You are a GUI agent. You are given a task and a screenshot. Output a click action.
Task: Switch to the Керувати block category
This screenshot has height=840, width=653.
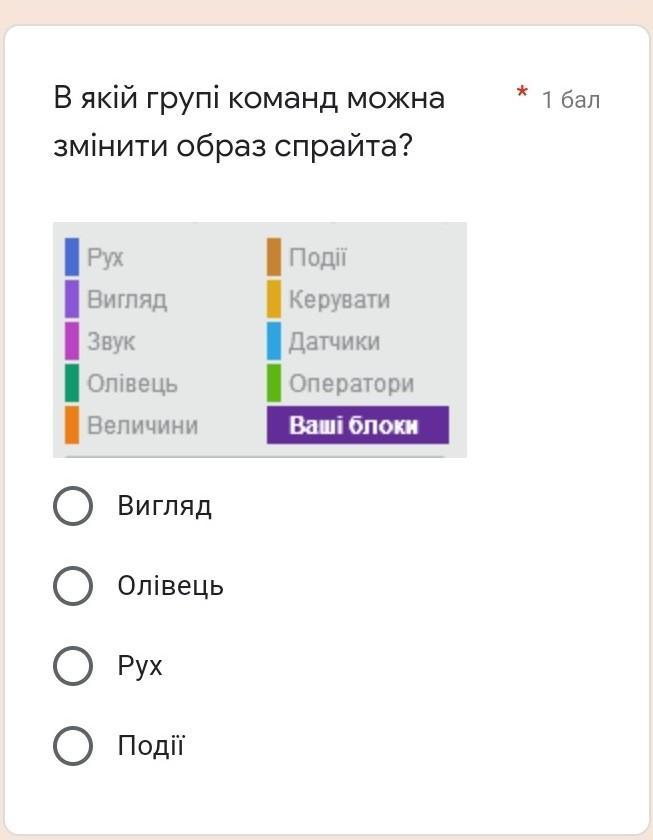pyautogui.click(x=339, y=300)
